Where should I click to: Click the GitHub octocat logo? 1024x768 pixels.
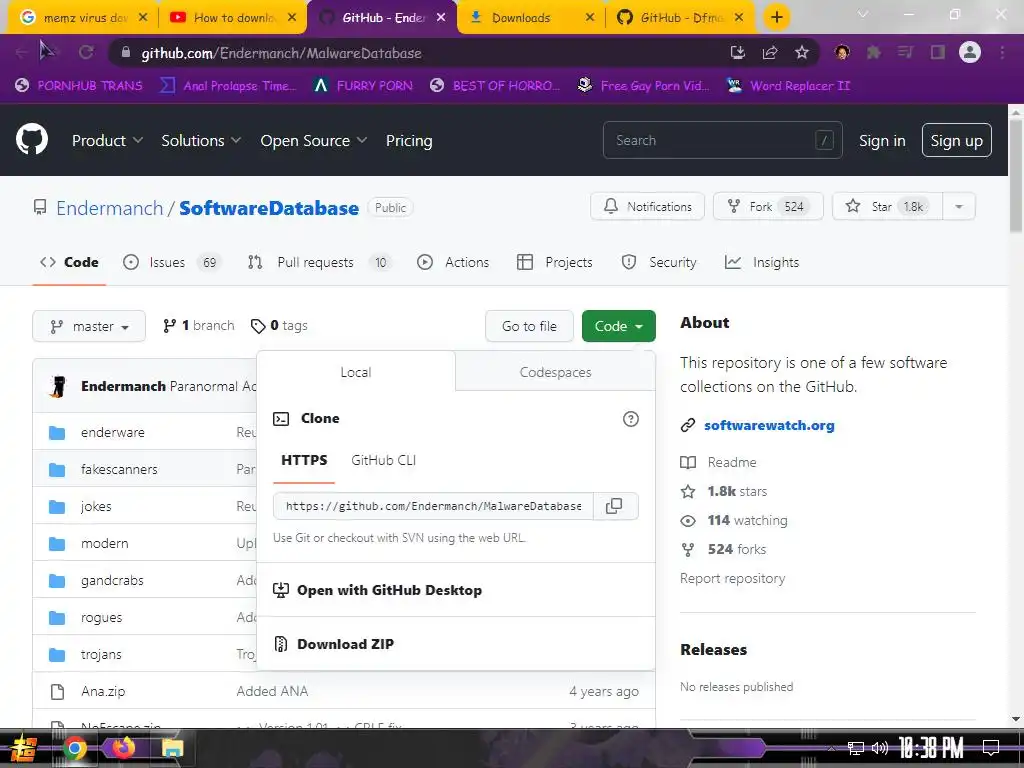coord(31,139)
